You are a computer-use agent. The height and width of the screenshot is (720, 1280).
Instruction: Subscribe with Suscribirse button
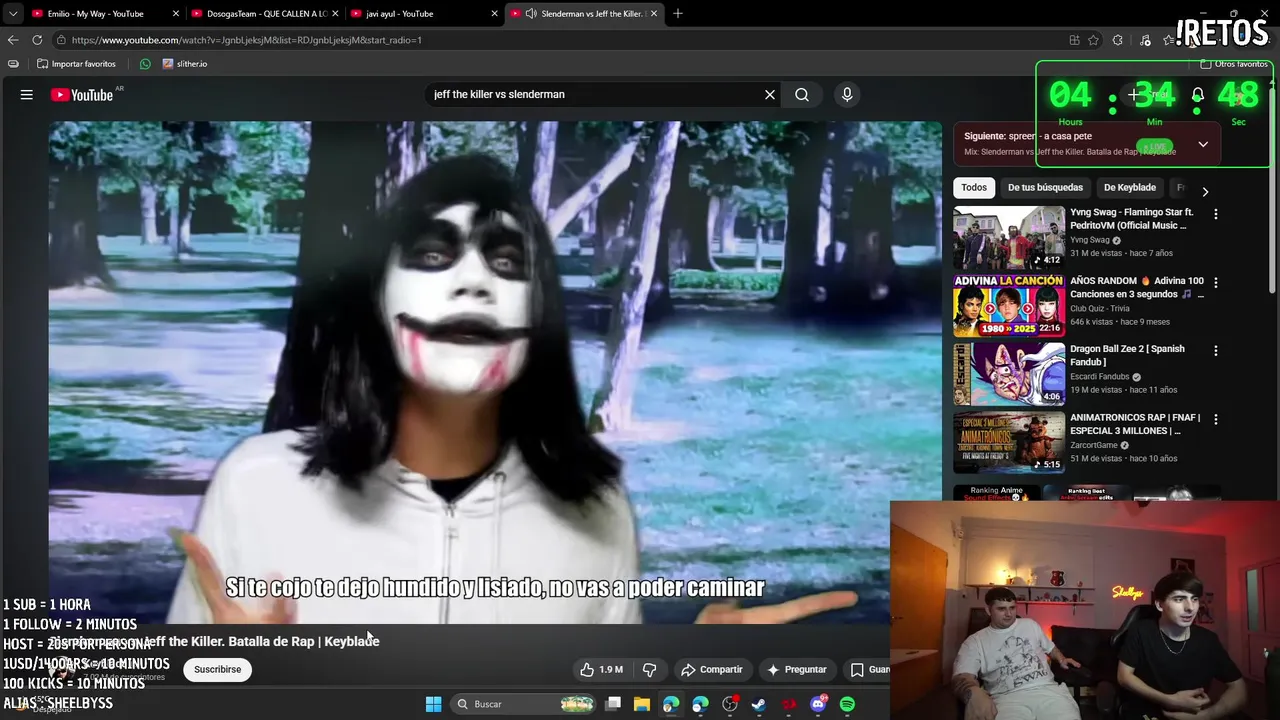pos(218,670)
